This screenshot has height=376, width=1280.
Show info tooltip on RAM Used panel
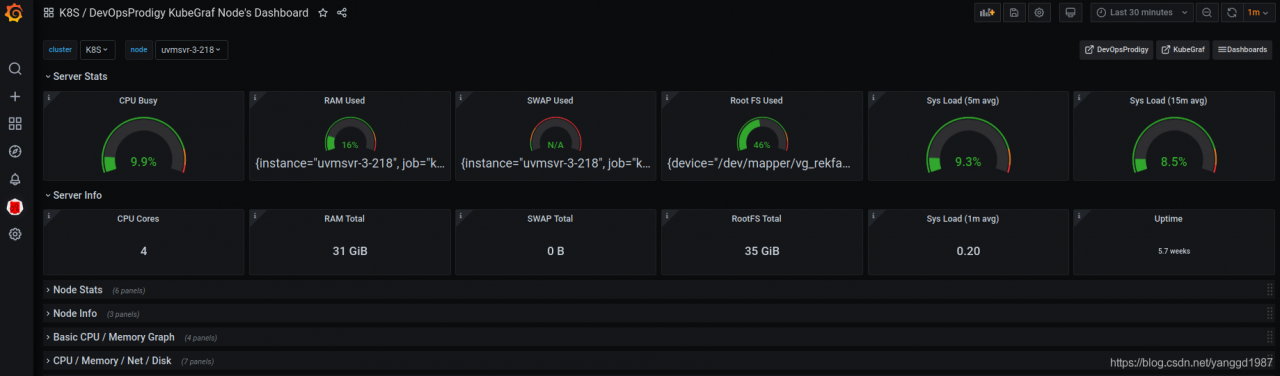[254, 97]
